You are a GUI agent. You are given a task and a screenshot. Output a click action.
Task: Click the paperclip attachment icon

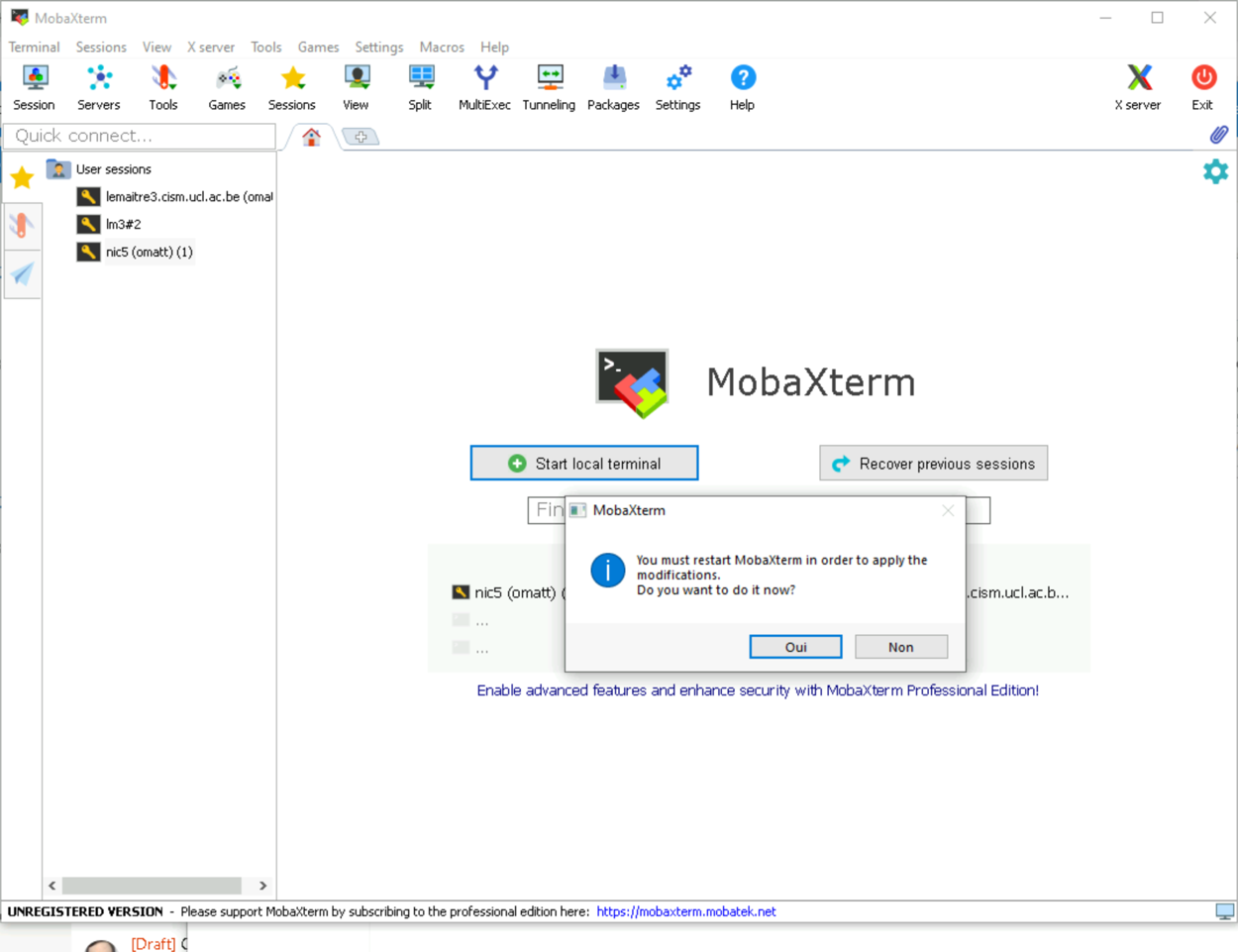coord(1219,135)
